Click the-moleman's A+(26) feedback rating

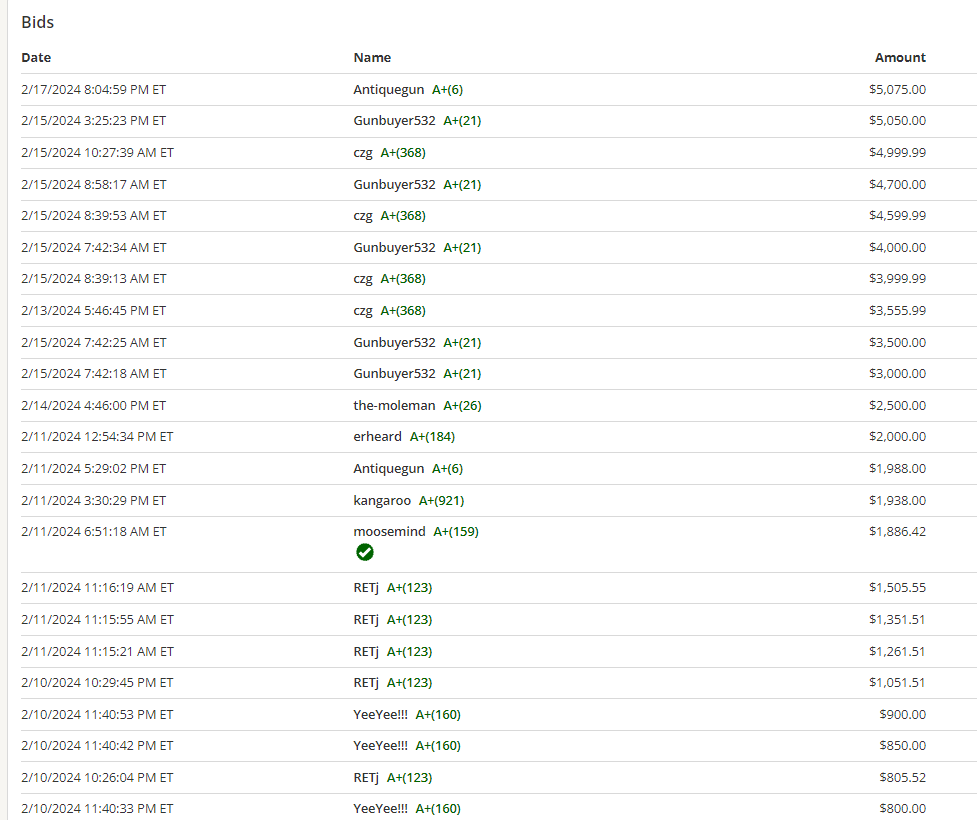(x=462, y=405)
